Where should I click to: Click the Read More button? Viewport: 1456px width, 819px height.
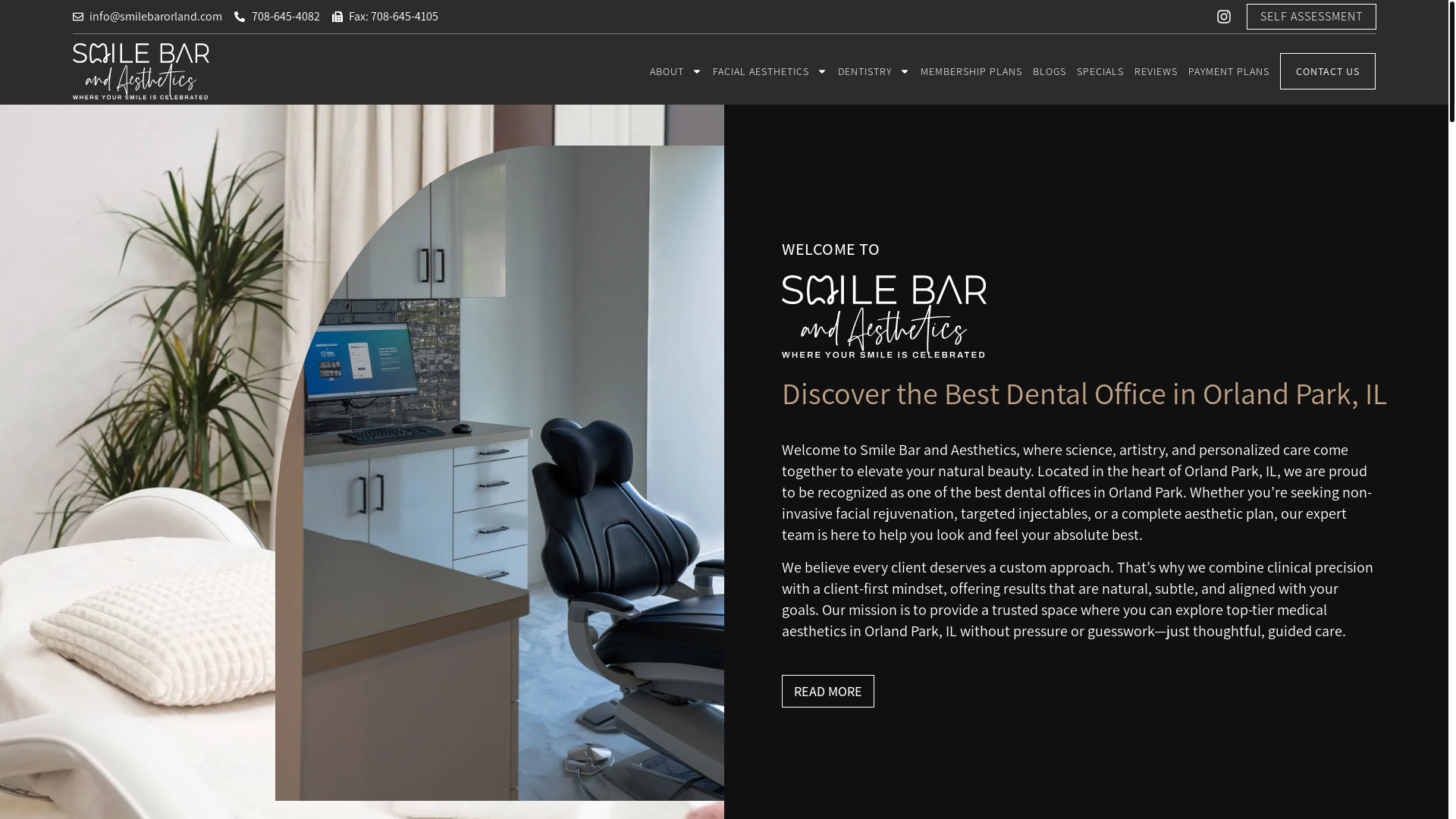pyautogui.click(x=828, y=691)
